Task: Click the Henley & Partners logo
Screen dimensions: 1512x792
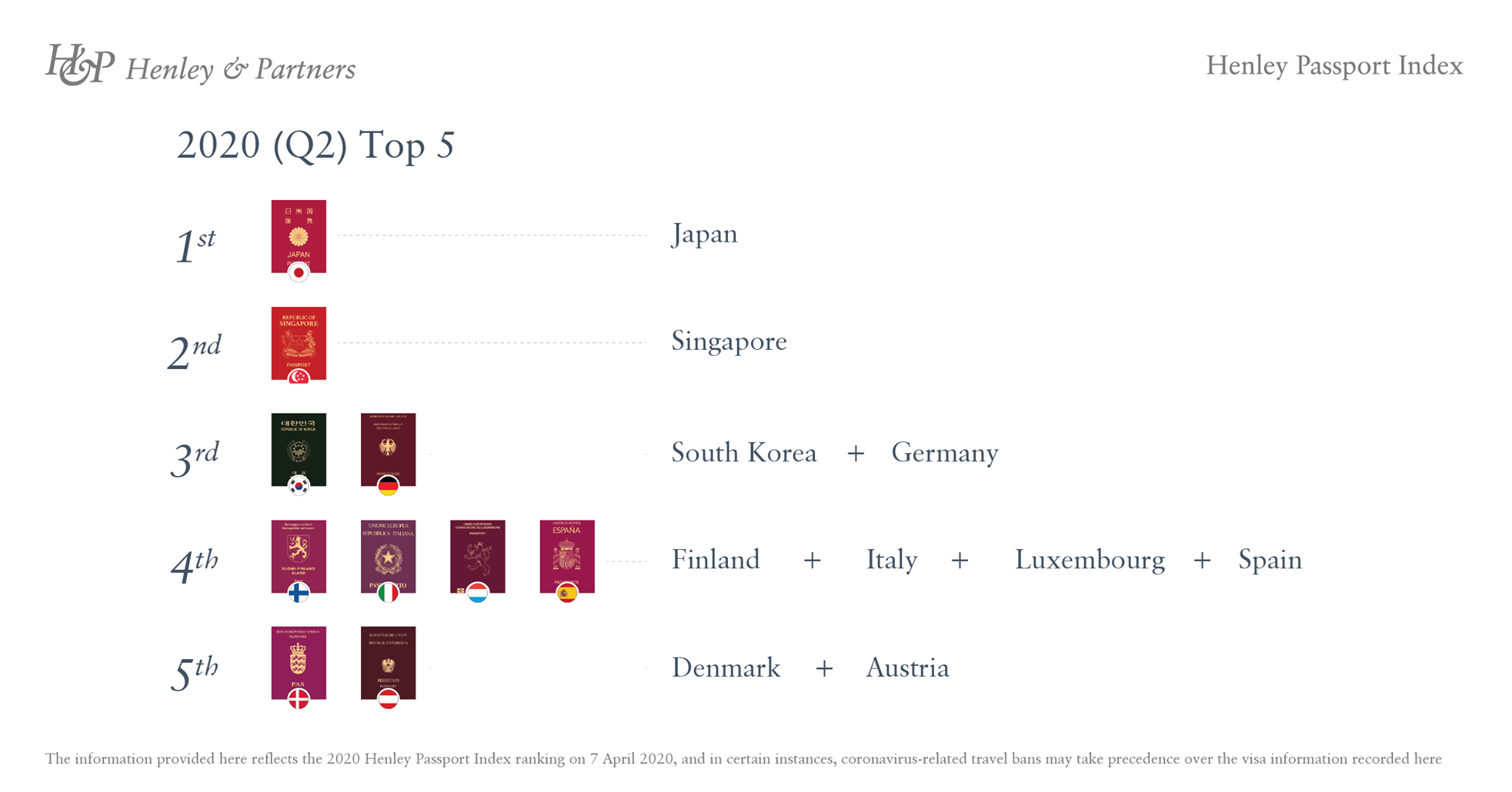Action: (200, 66)
